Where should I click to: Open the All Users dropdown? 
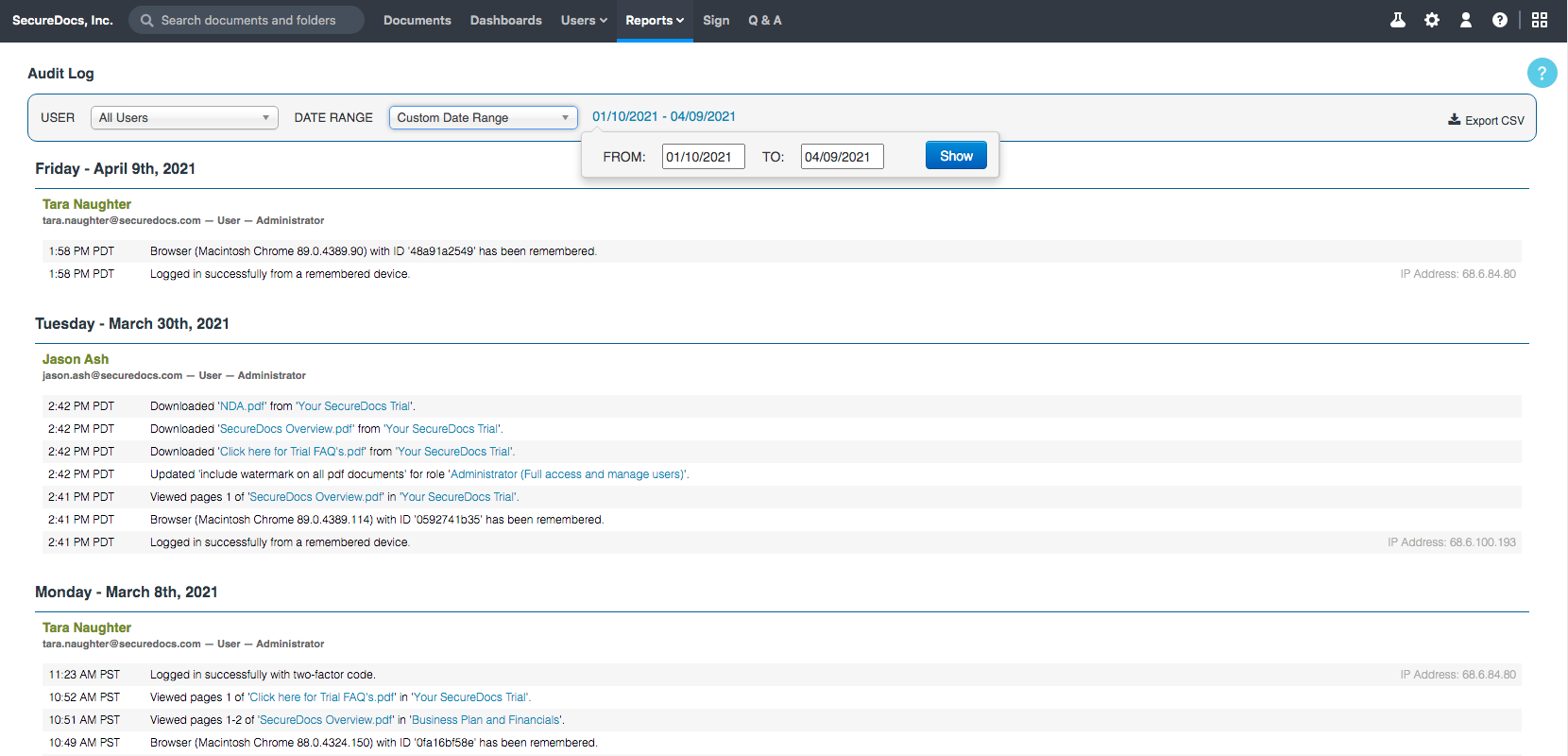point(184,118)
